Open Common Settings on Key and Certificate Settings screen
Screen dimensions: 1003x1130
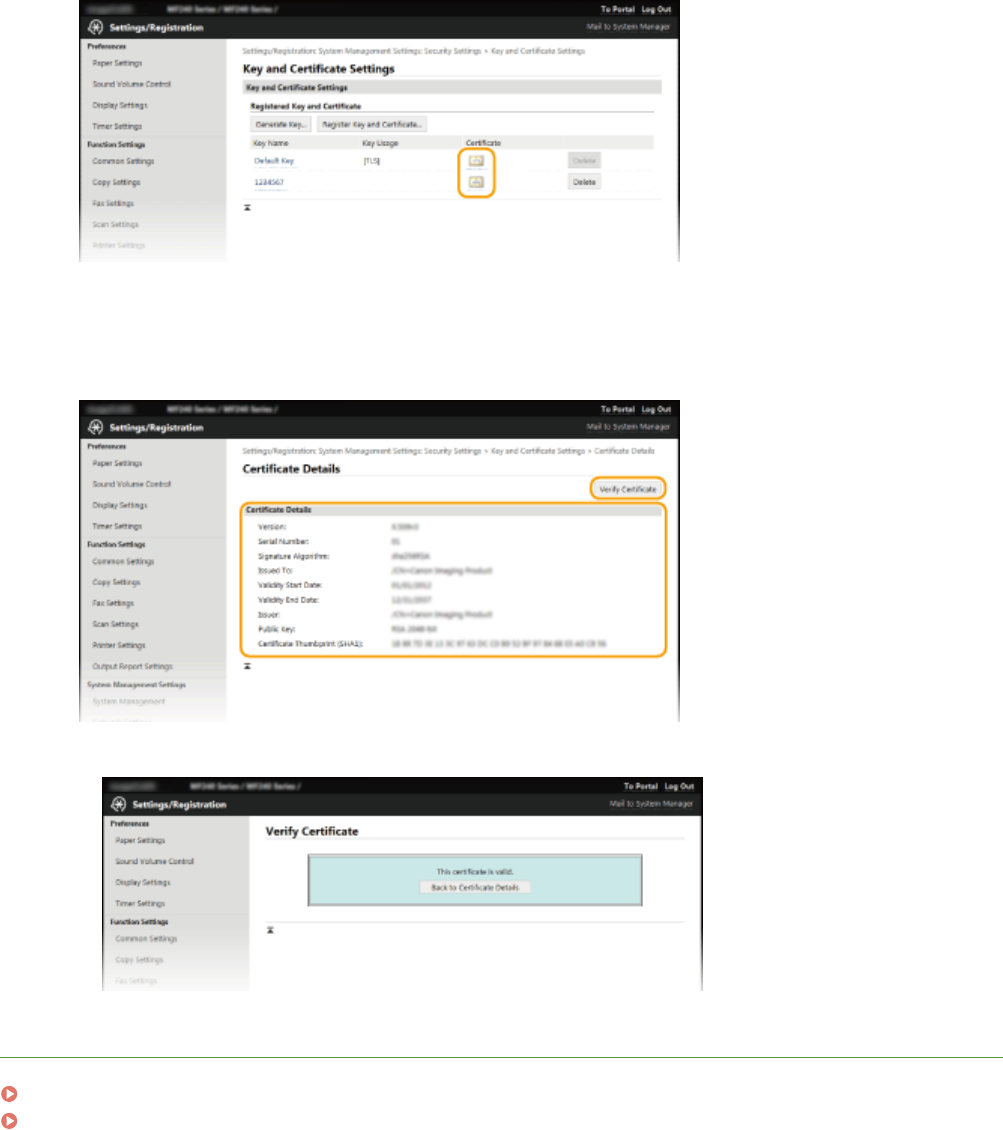[x=123, y=161]
